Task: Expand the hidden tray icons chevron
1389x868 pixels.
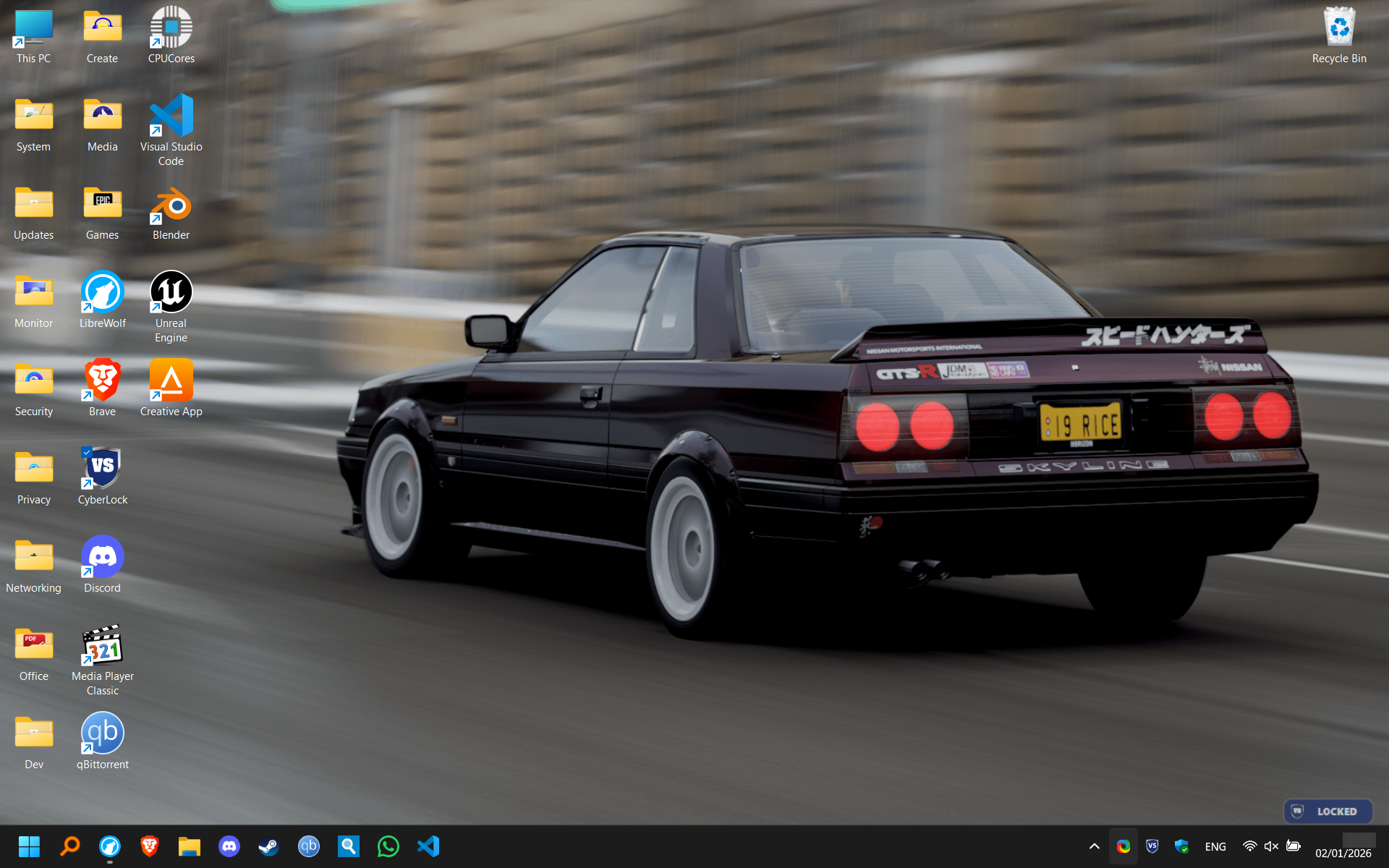Action: [1094, 846]
